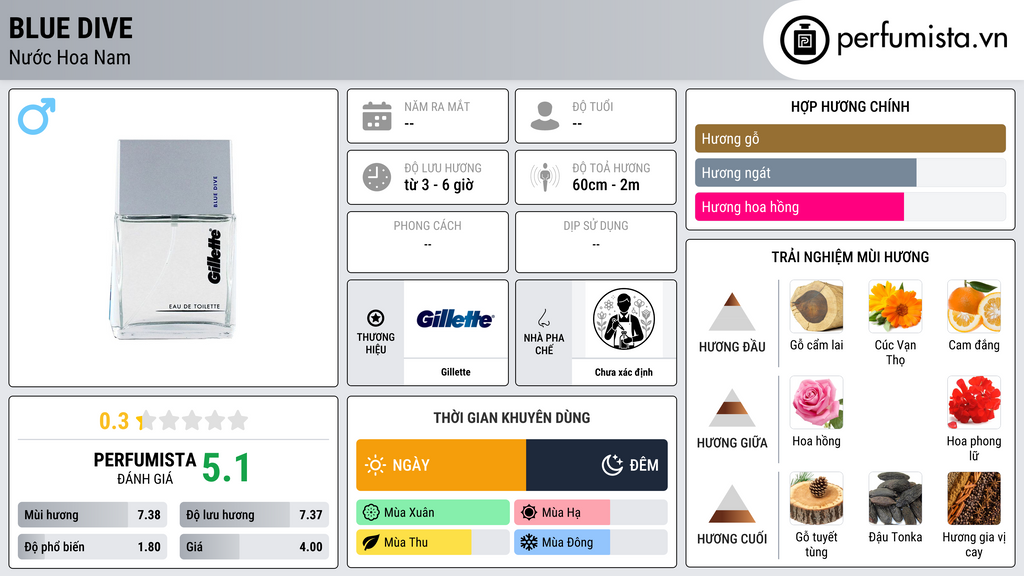Click the Mùa Xuân season bar
1024x576 pixels.
click(432, 513)
